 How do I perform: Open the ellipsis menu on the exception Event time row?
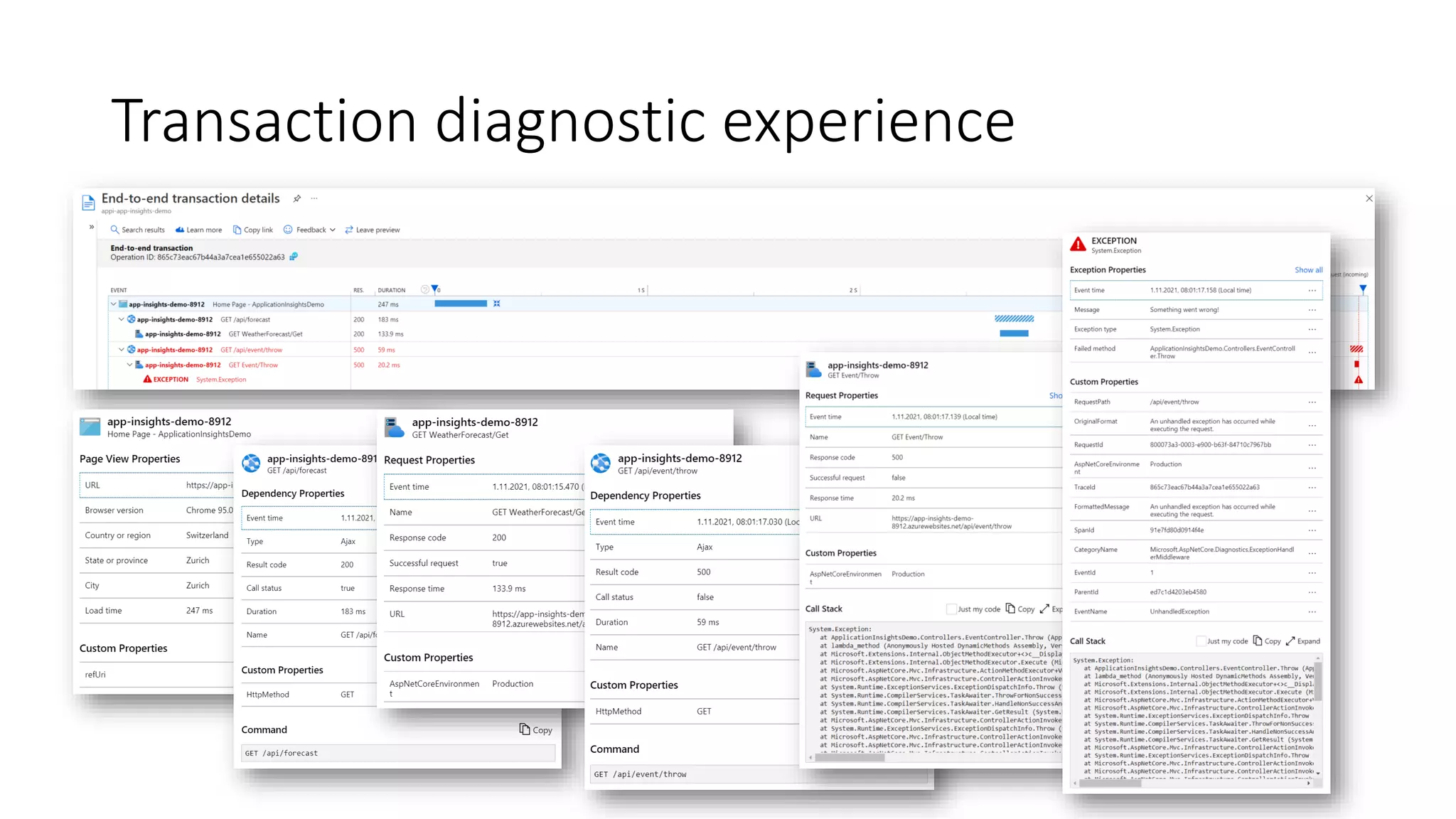[1312, 290]
